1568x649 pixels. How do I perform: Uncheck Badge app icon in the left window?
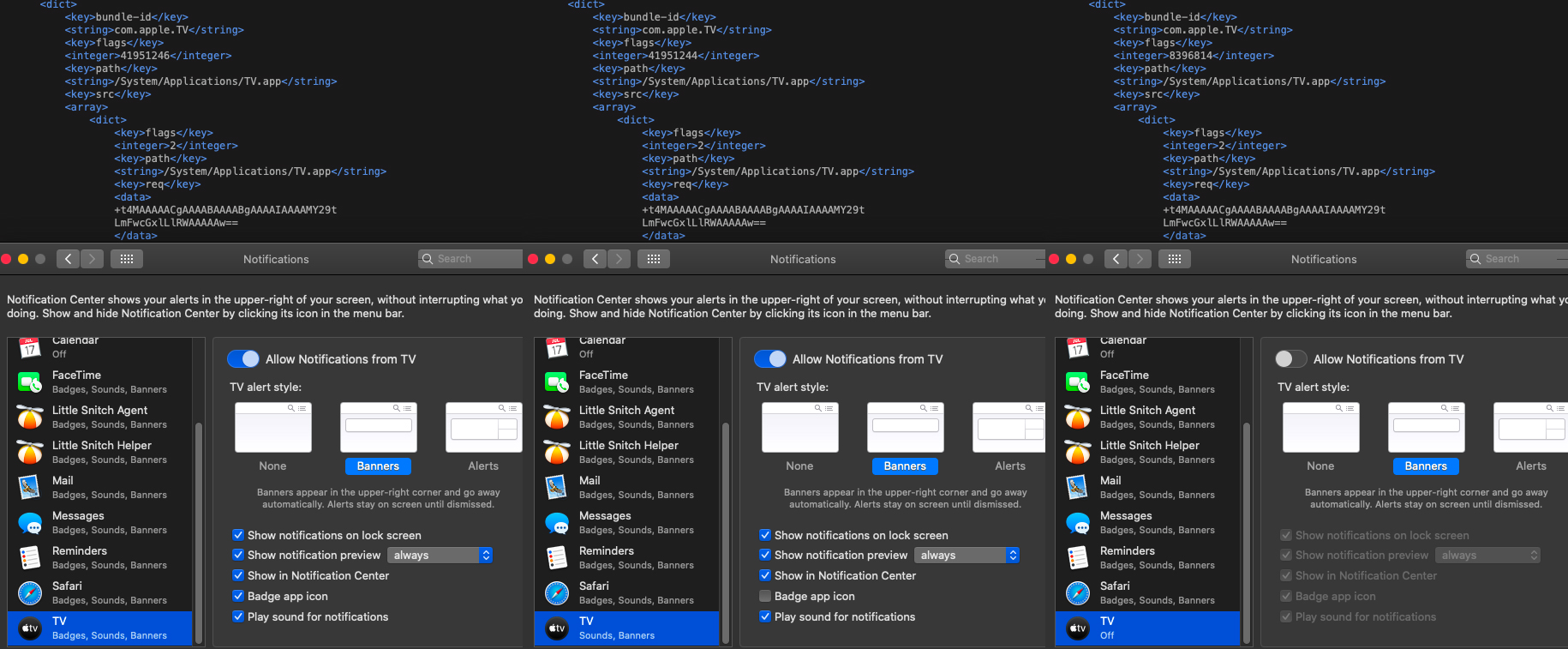point(239,596)
